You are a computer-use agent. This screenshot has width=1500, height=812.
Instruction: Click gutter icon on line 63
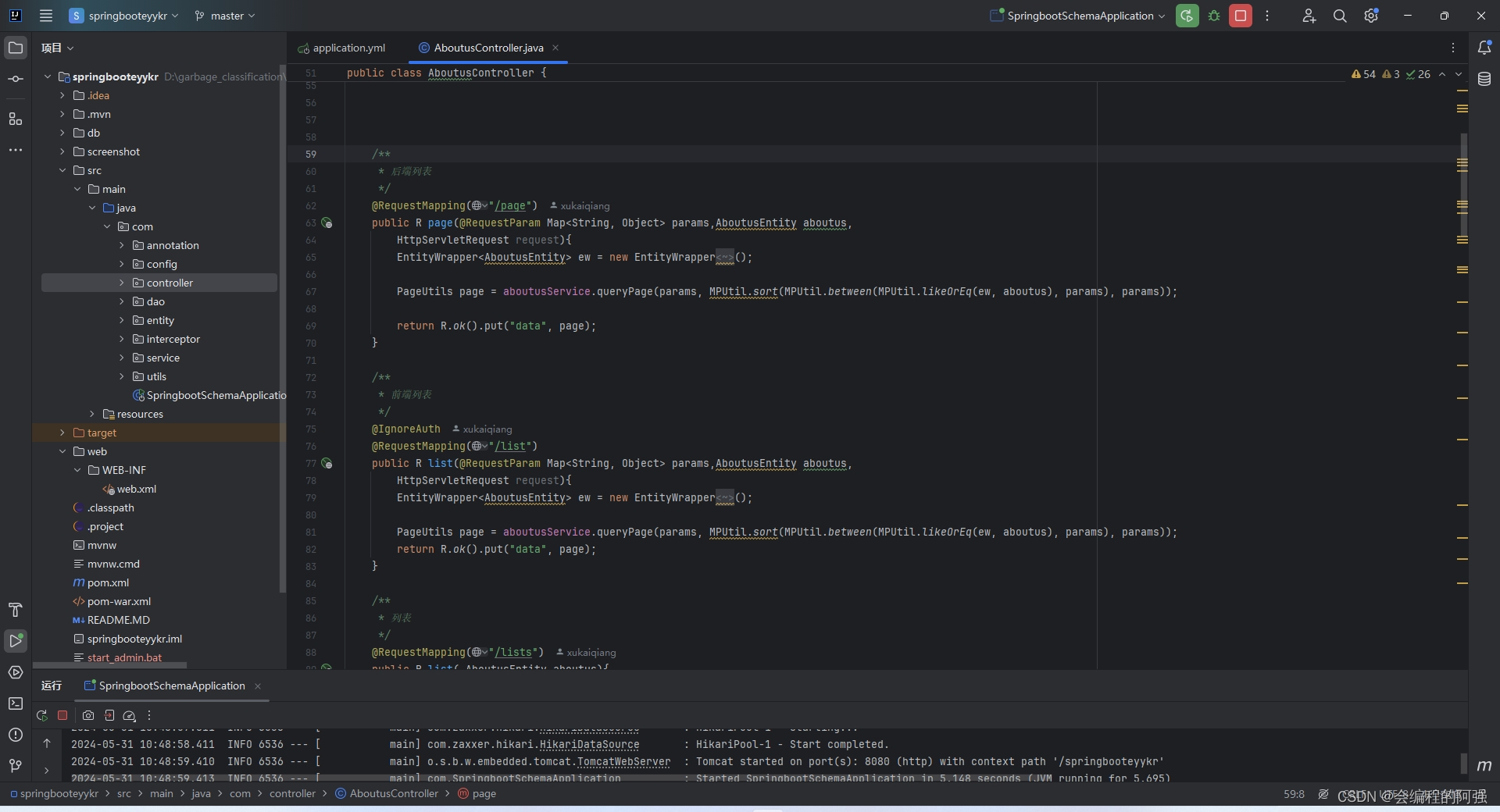(327, 223)
